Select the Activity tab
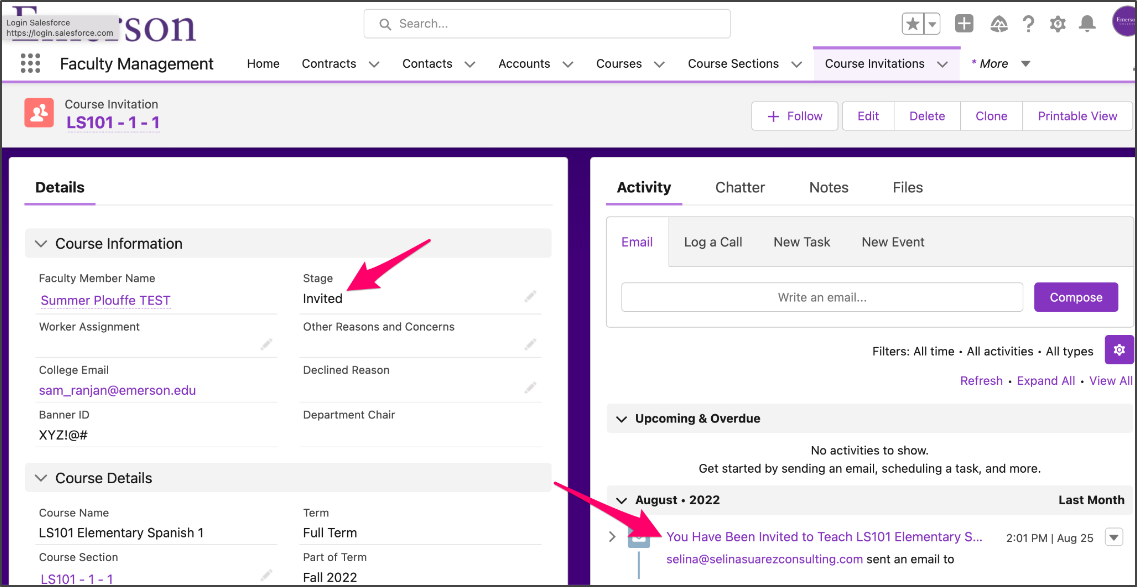Viewport: 1137px width, 587px height. click(644, 188)
